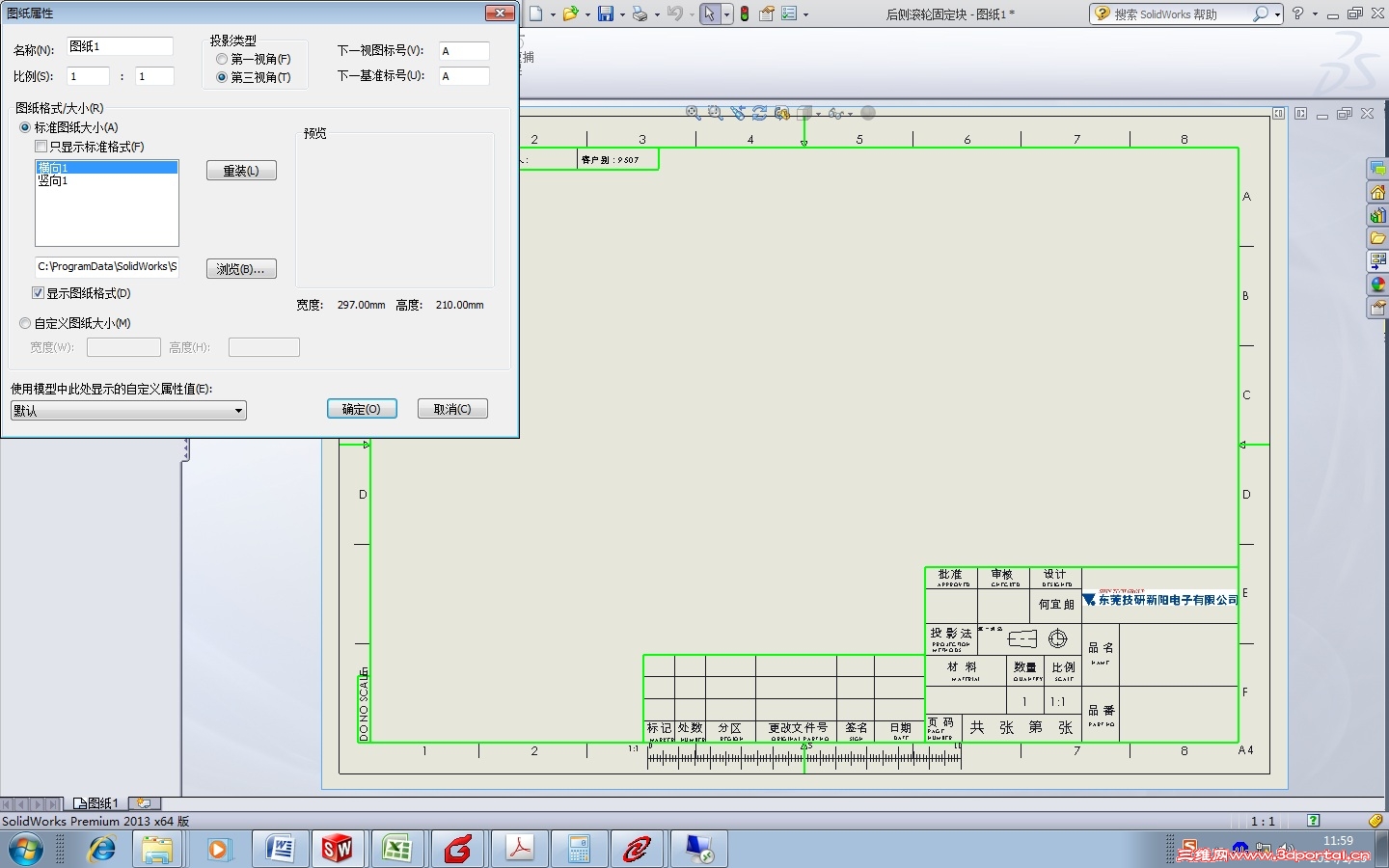Image resolution: width=1389 pixels, height=868 pixels.
Task: Expand the New document dropdown arrow
Action: (x=553, y=14)
